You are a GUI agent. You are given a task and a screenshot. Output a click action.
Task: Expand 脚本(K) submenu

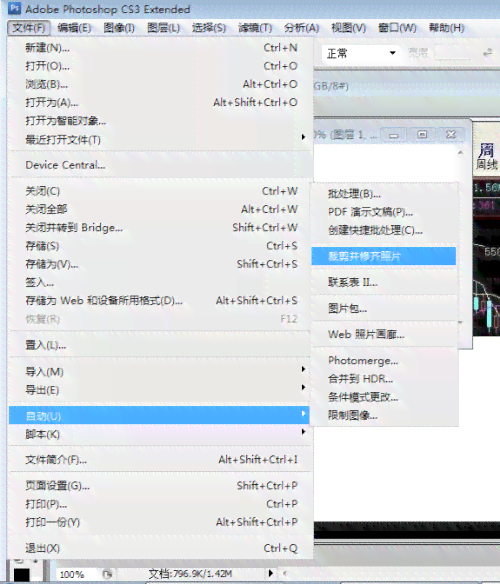[160, 434]
